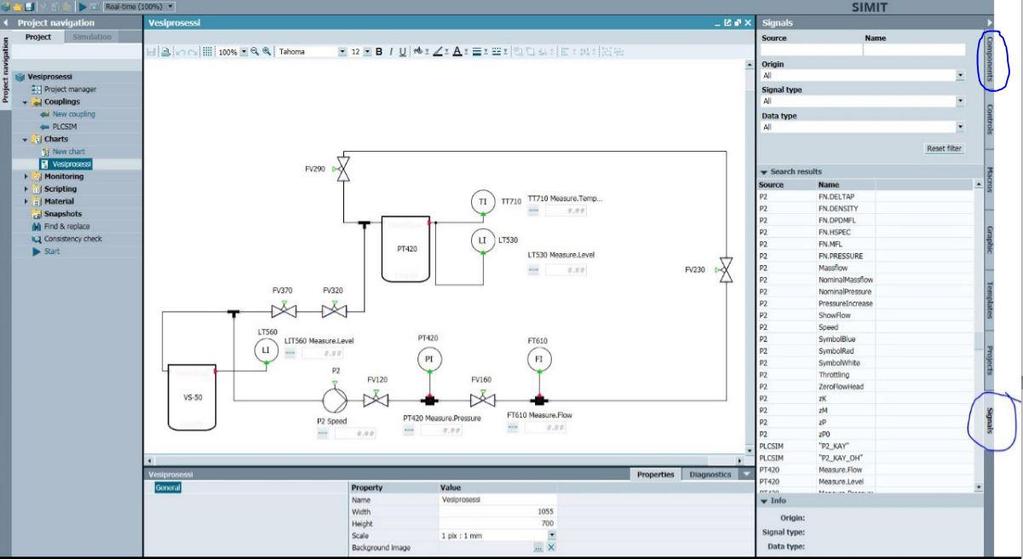
Task: Open the Templates side tab
Action: coord(989,300)
